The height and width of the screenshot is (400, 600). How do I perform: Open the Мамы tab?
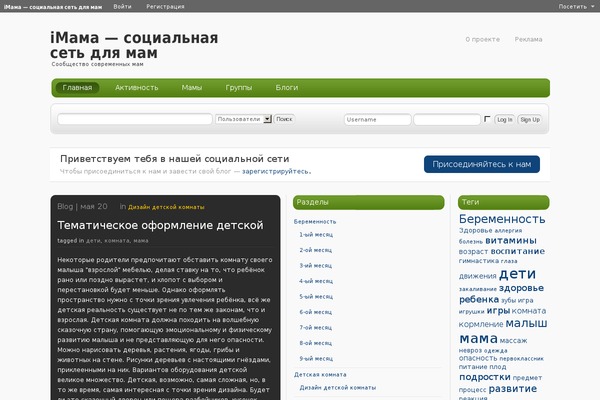pos(192,88)
